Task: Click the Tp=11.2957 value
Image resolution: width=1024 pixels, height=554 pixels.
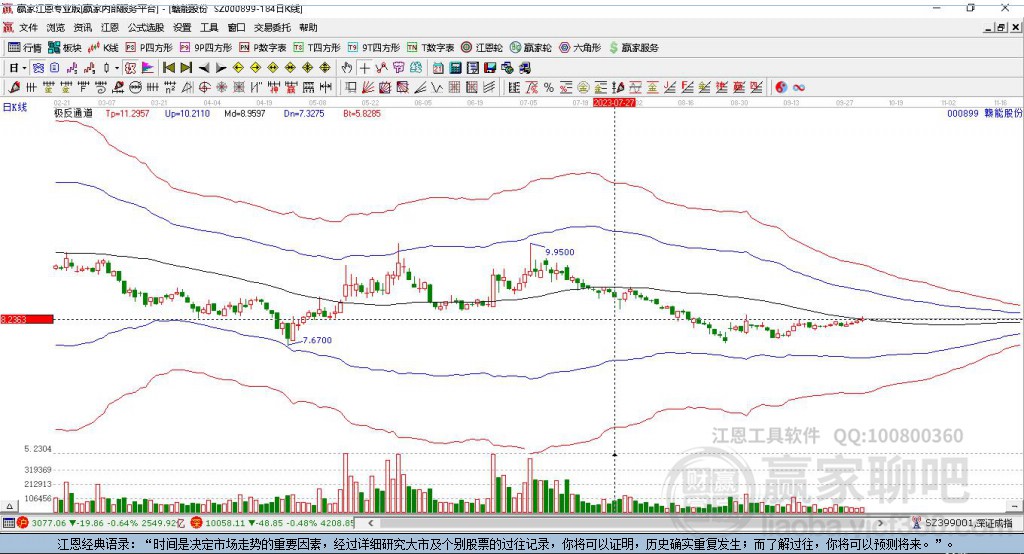Action: click(127, 113)
